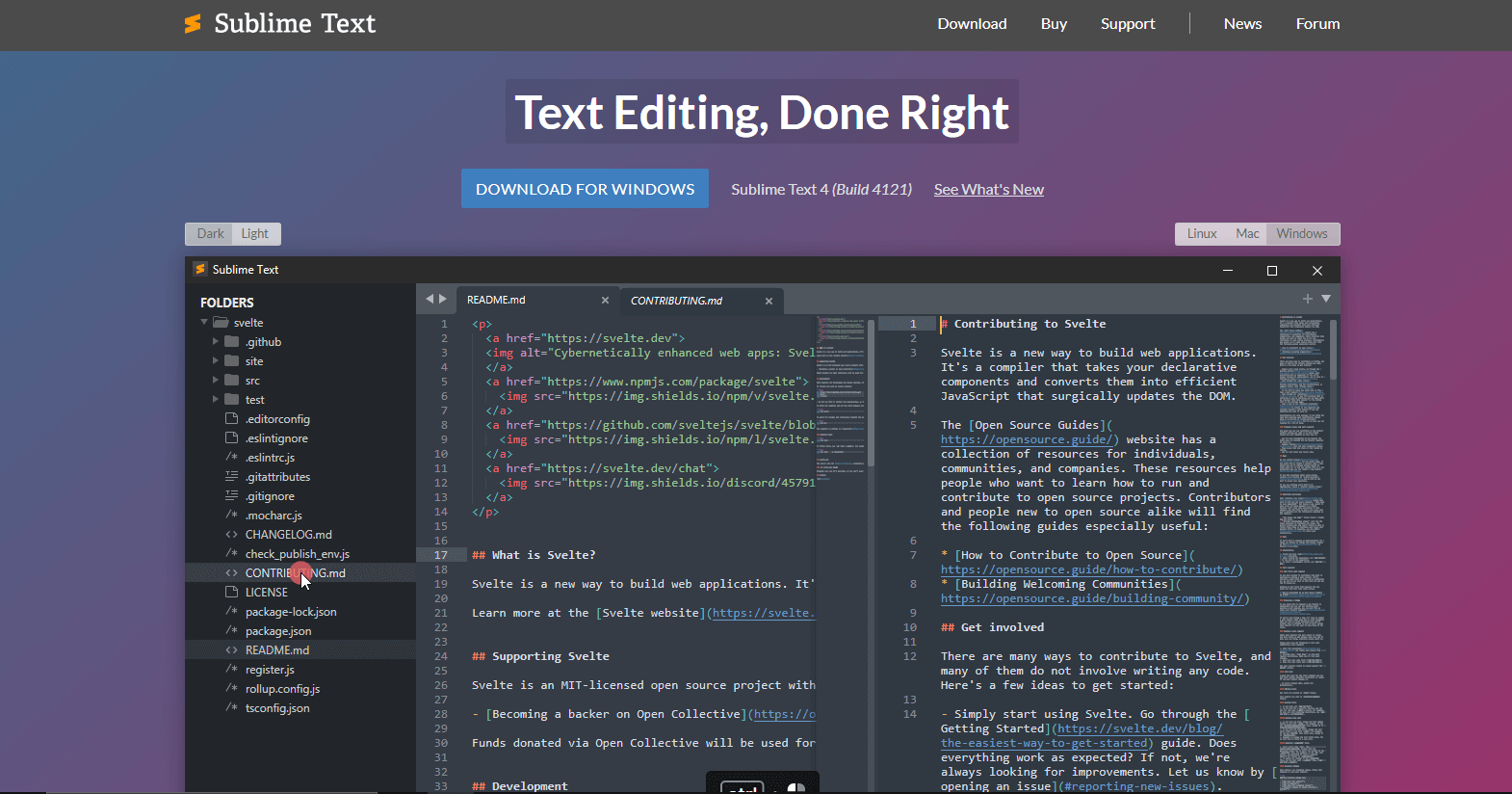The image size is (1512, 794).
Task: Click the code icon beside rollup.config.js
Action: click(231, 688)
